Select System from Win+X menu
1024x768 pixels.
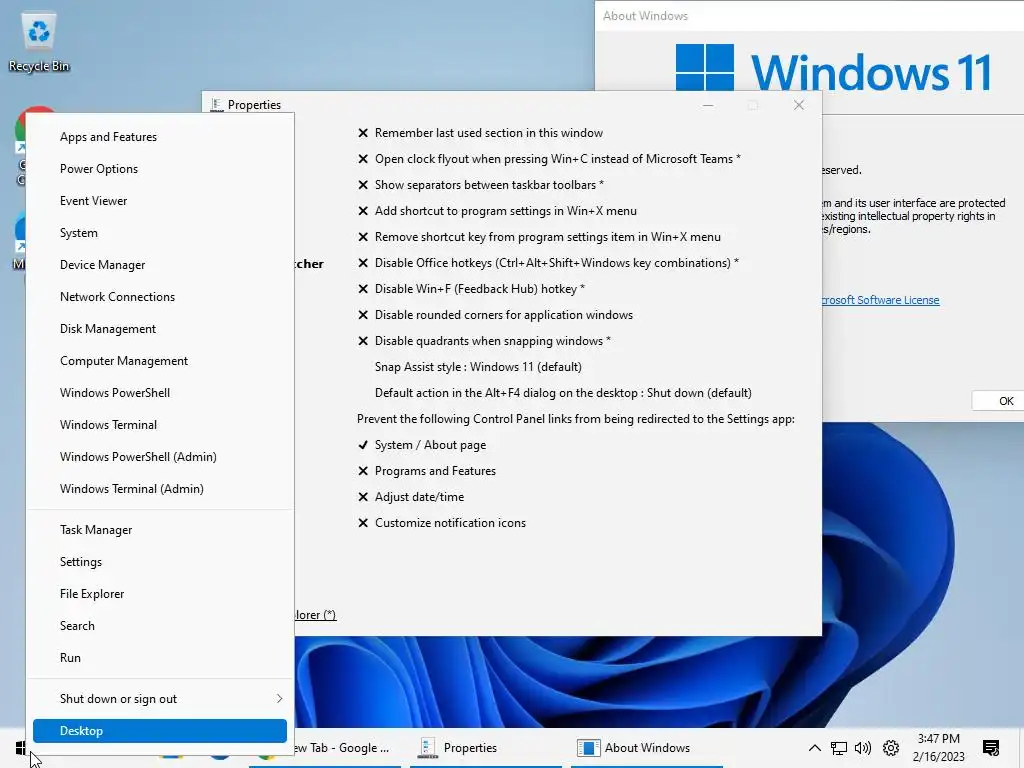tap(160, 232)
